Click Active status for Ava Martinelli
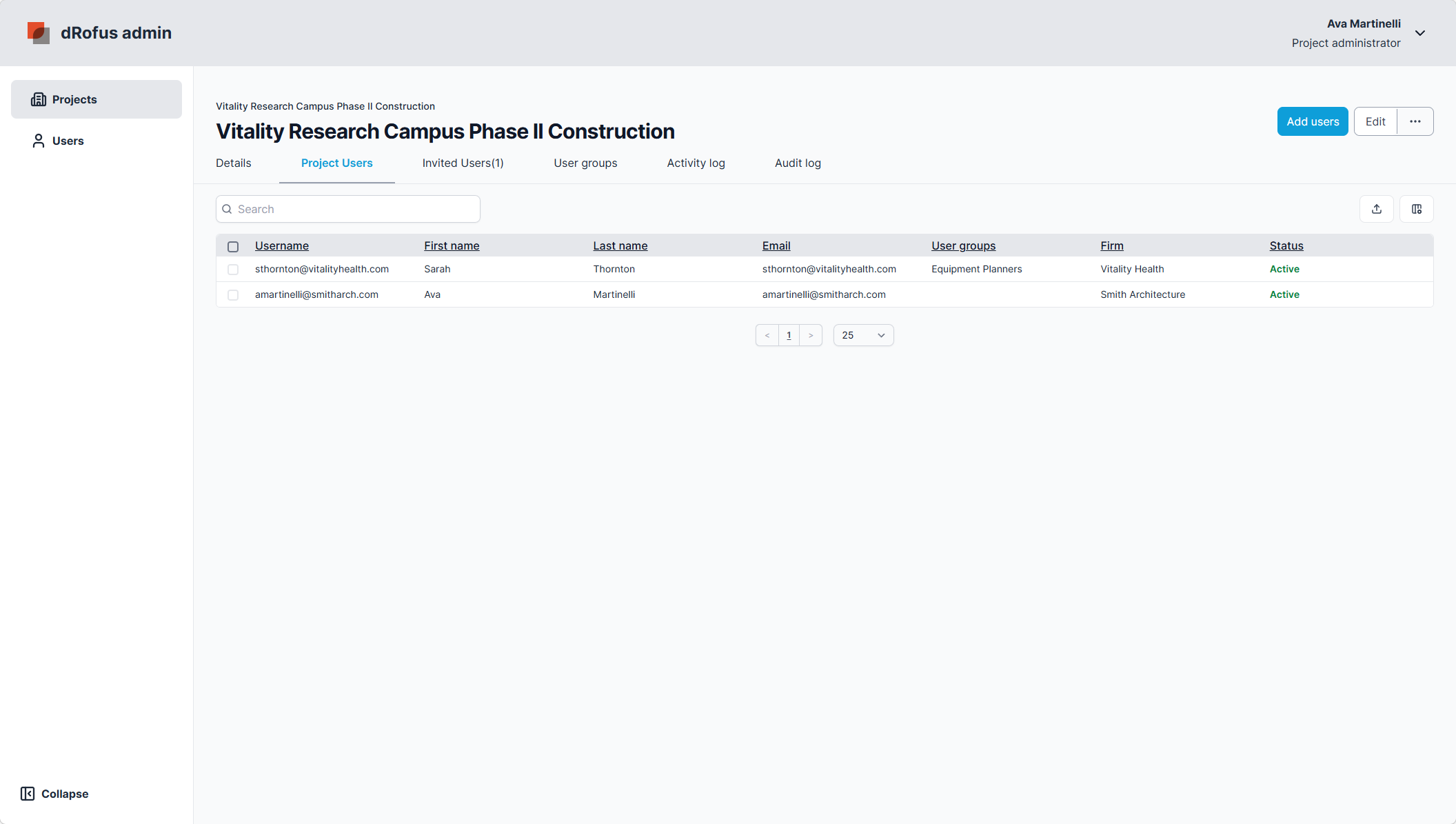The height and width of the screenshot is (824, 1456). 1284,294
